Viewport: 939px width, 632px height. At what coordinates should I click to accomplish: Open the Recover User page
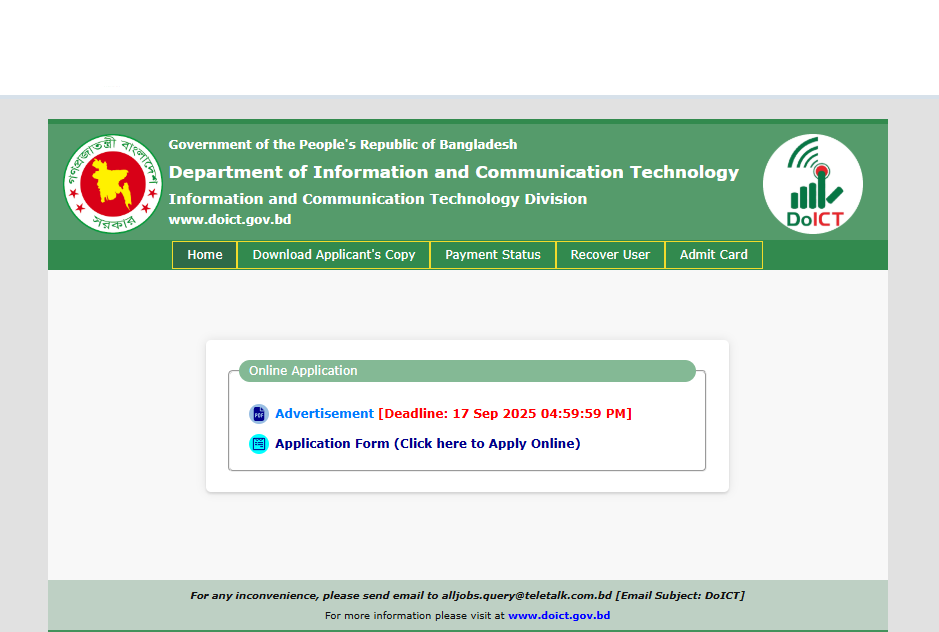[610, 255]
